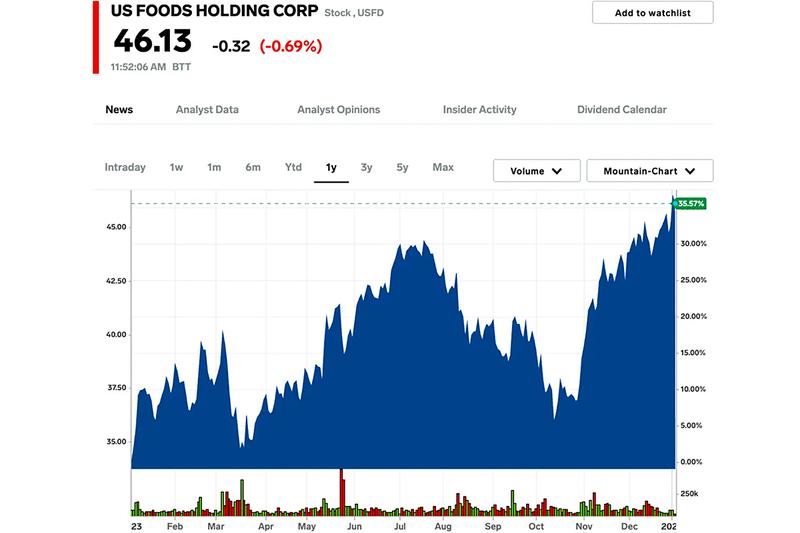Viewport: 800px width, 533px height.
Task: Select the Intraday chart range
Action: click(125, 167)
